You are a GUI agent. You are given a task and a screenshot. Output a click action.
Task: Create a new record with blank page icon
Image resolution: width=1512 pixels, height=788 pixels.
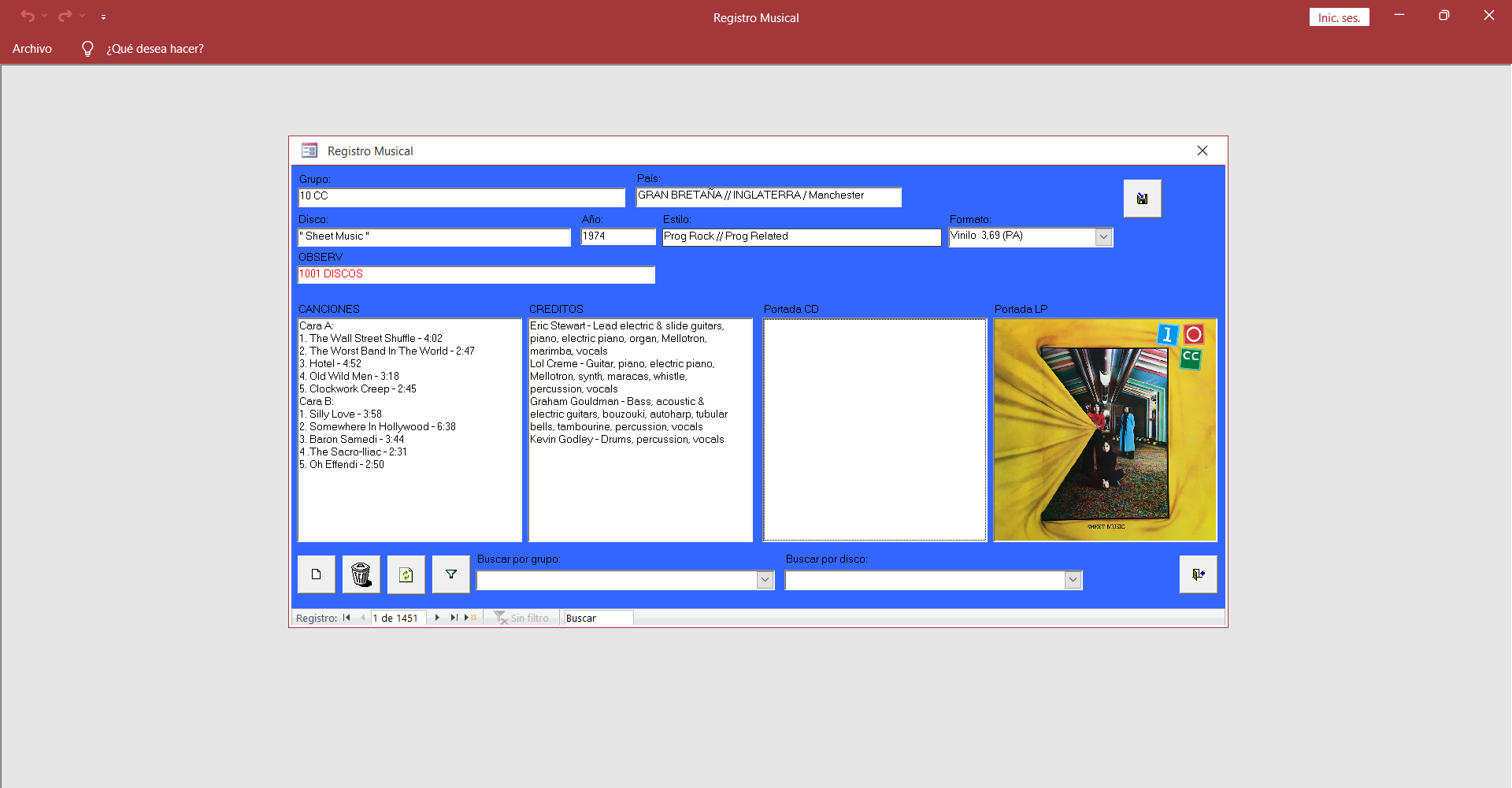[317, 574]
